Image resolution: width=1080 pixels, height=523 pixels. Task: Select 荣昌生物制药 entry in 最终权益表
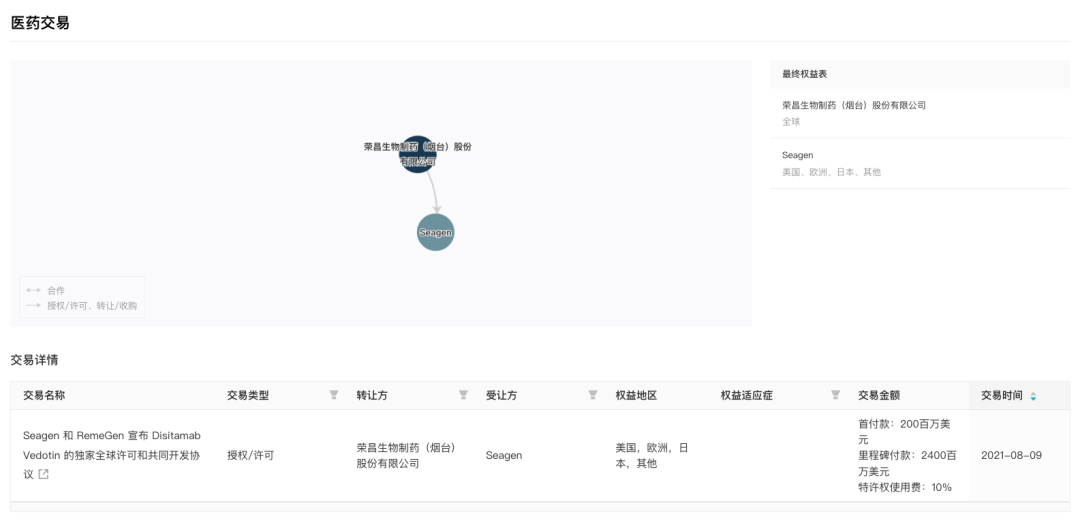[x=853, y=105]
